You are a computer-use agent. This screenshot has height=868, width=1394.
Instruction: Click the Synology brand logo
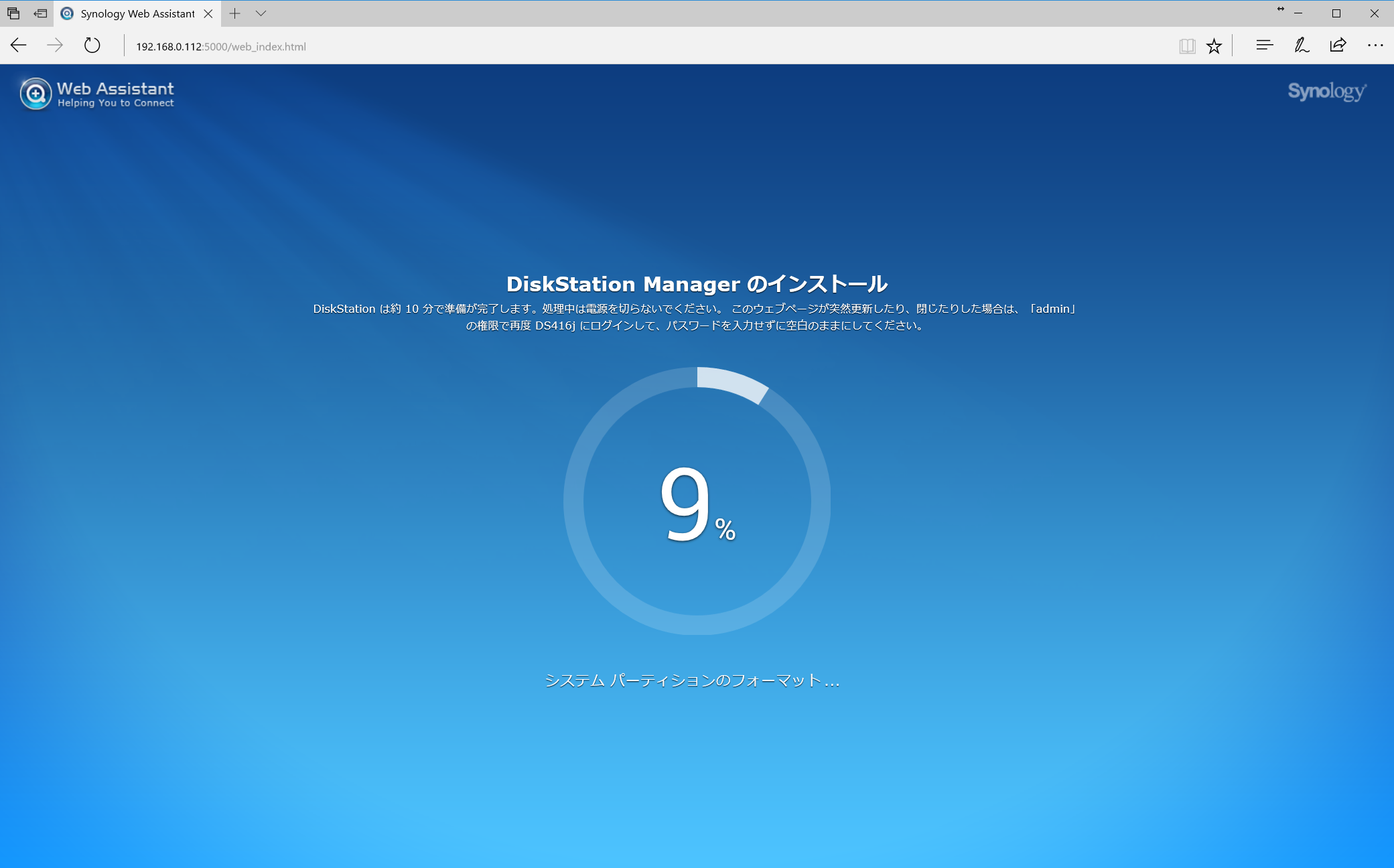[x=1326, y=91]
